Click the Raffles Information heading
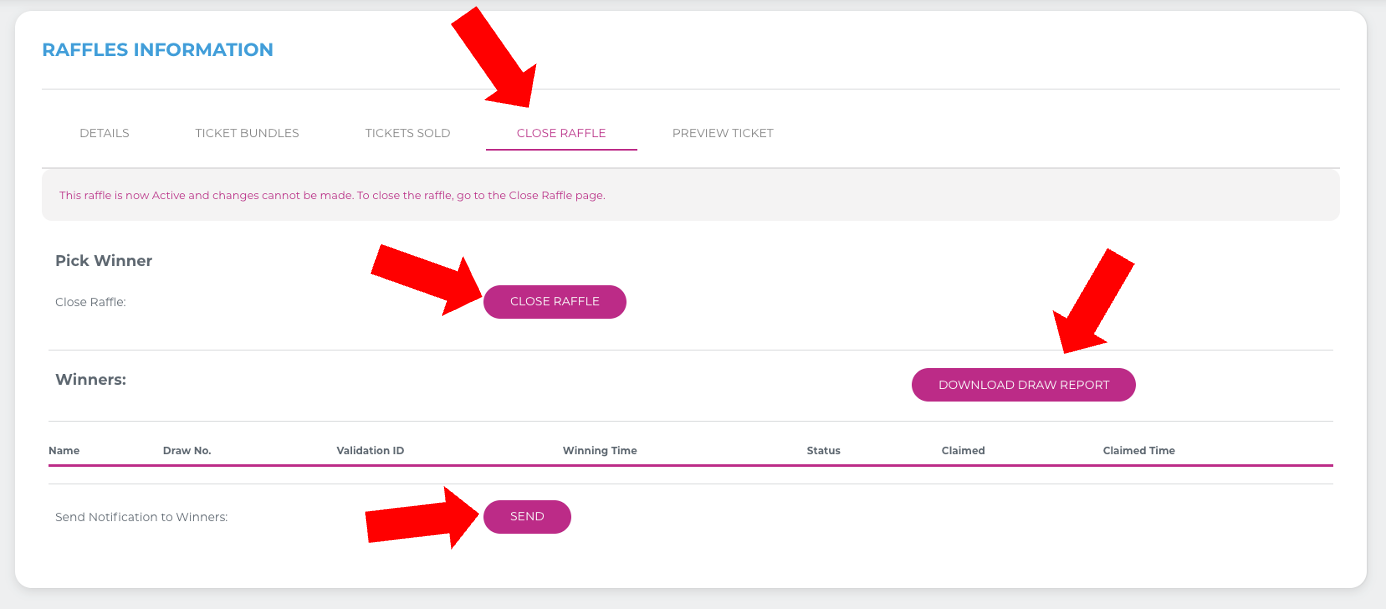Image resolution: width=1386 pixels, height=610 pixels. tap(157, 50)
